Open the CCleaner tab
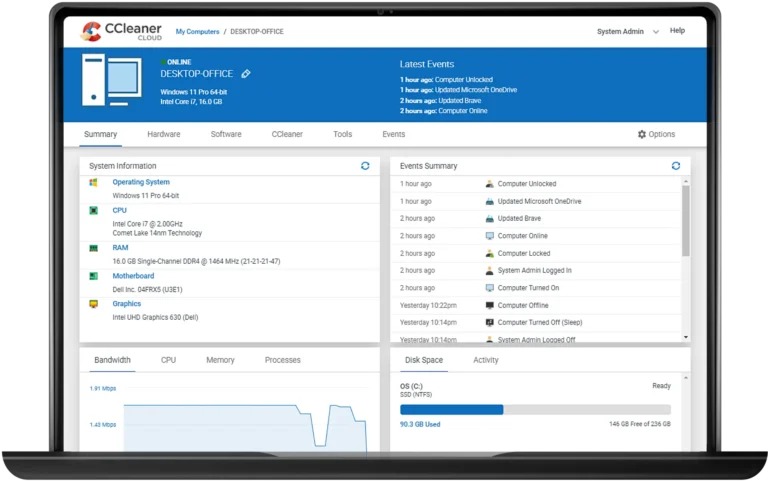The image size is (768, 481). tap(287, 134)
